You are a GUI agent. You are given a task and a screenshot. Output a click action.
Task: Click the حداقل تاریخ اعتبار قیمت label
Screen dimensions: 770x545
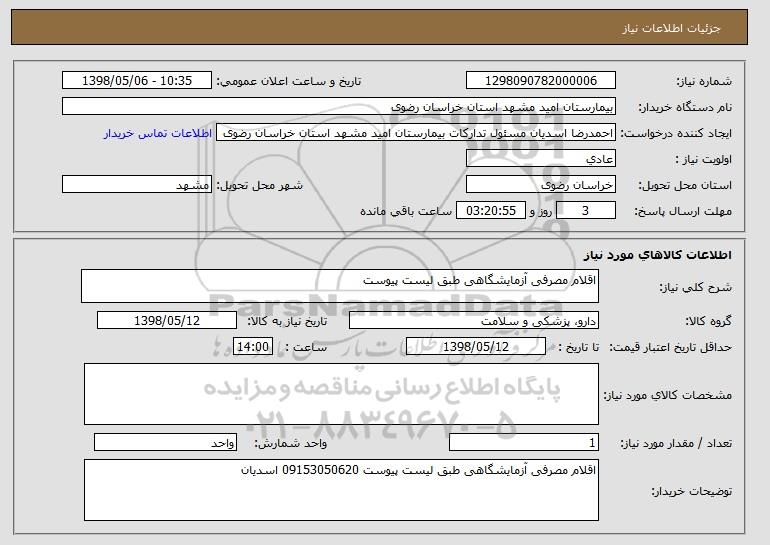coord(670,347)
